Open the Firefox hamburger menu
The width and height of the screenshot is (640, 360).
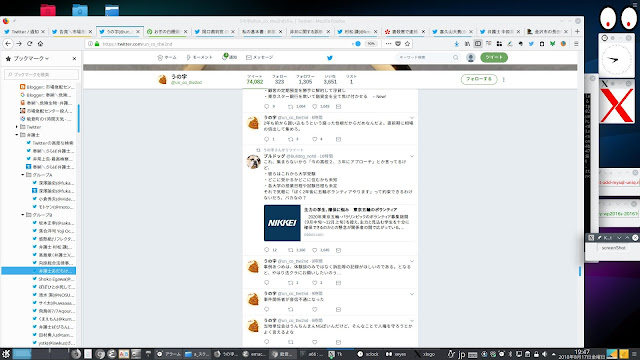pyautogui.click(x=576, y=44)
